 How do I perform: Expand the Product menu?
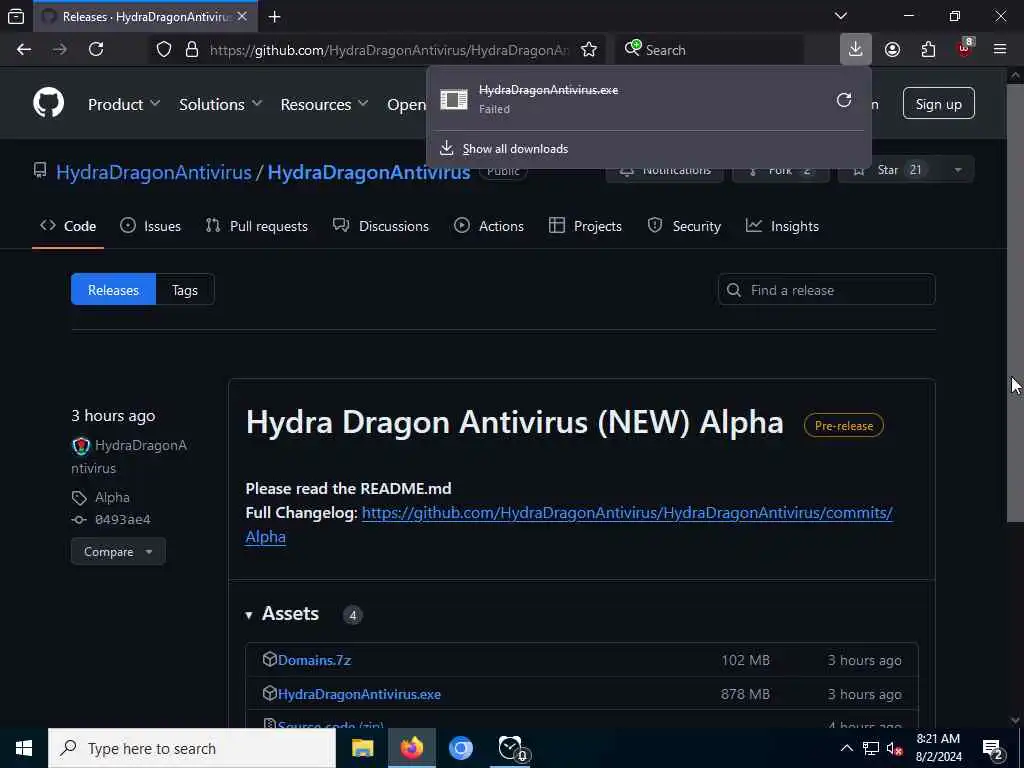[123, 104]
